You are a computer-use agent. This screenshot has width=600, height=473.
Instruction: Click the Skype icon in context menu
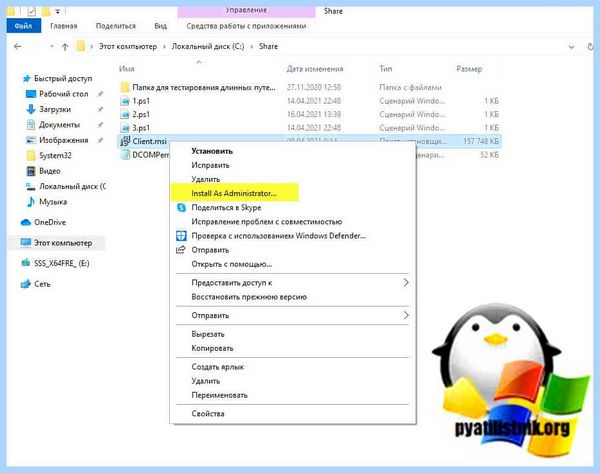point(181,207)
